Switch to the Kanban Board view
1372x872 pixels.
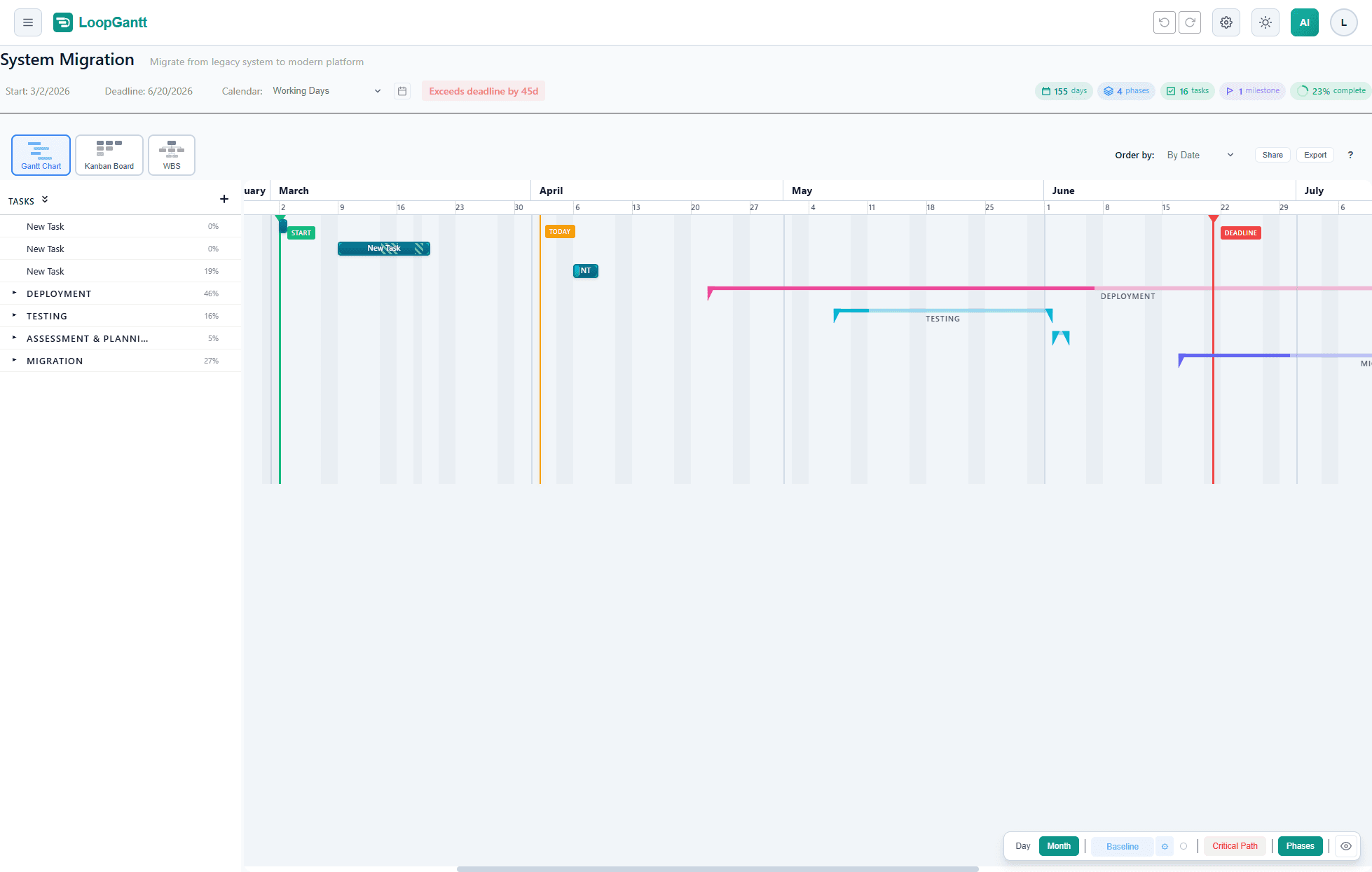(109, 155)
